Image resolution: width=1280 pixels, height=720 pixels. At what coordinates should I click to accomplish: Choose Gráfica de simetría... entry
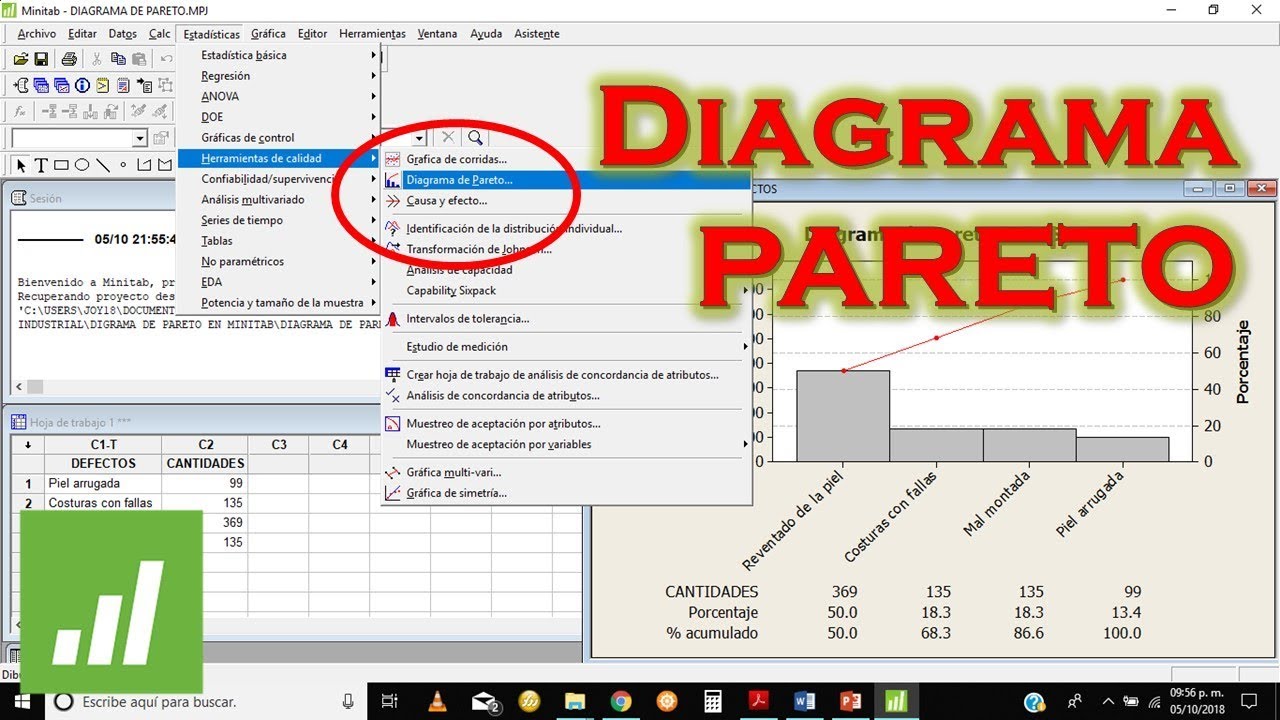click(x=566, y=493)
